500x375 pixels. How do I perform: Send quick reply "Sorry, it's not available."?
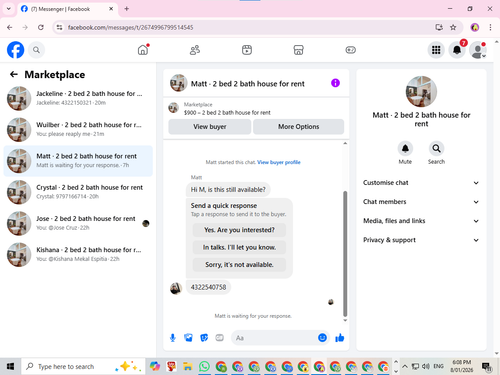click(x=239, y=265)
